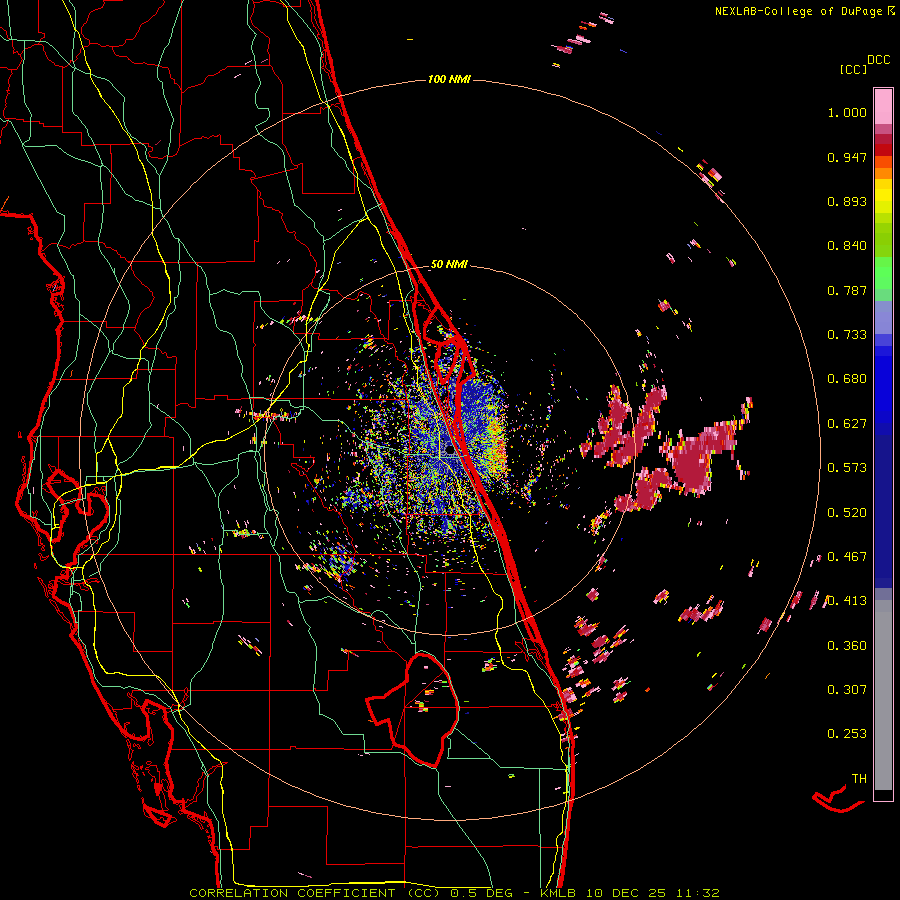900x900 pixels.
Task: Click the 0.573 scale label
Action: click(x=847, y=468)
